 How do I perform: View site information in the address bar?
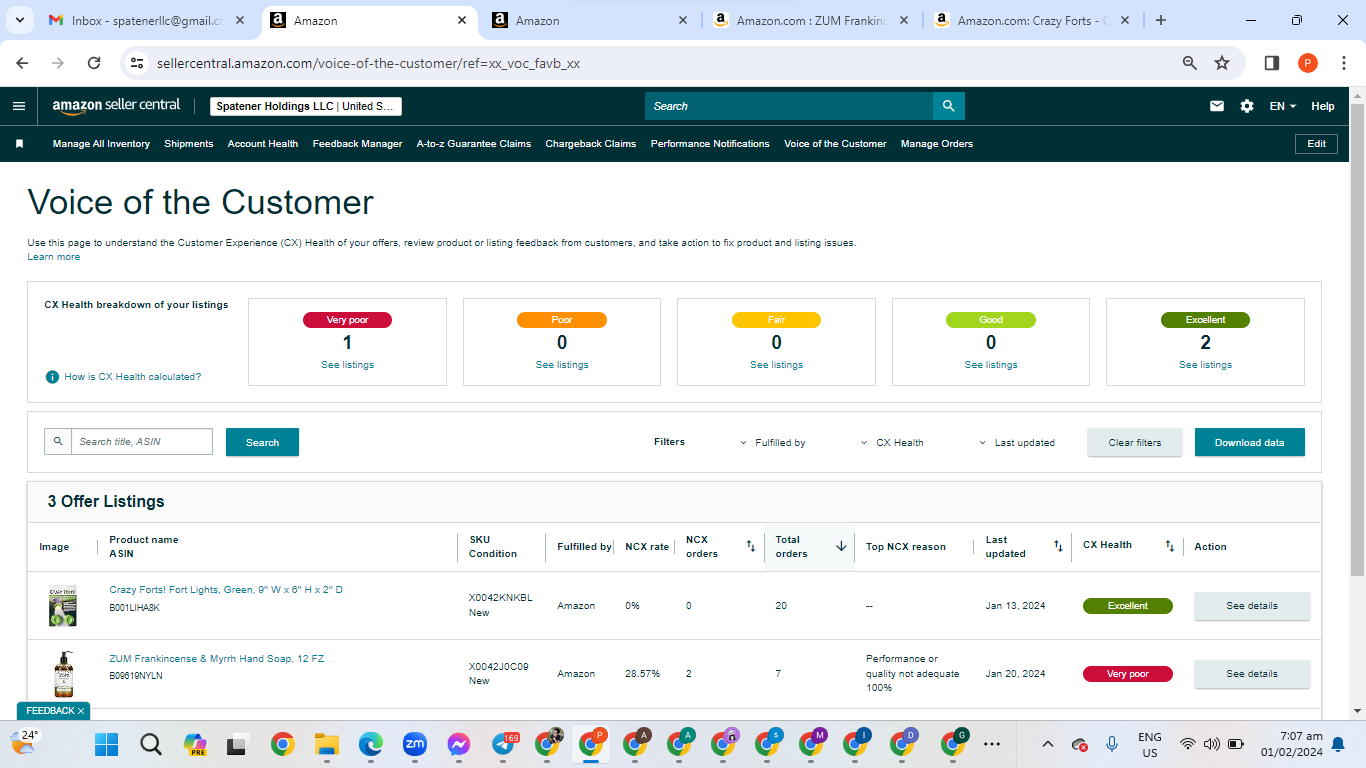coord(138,63)
